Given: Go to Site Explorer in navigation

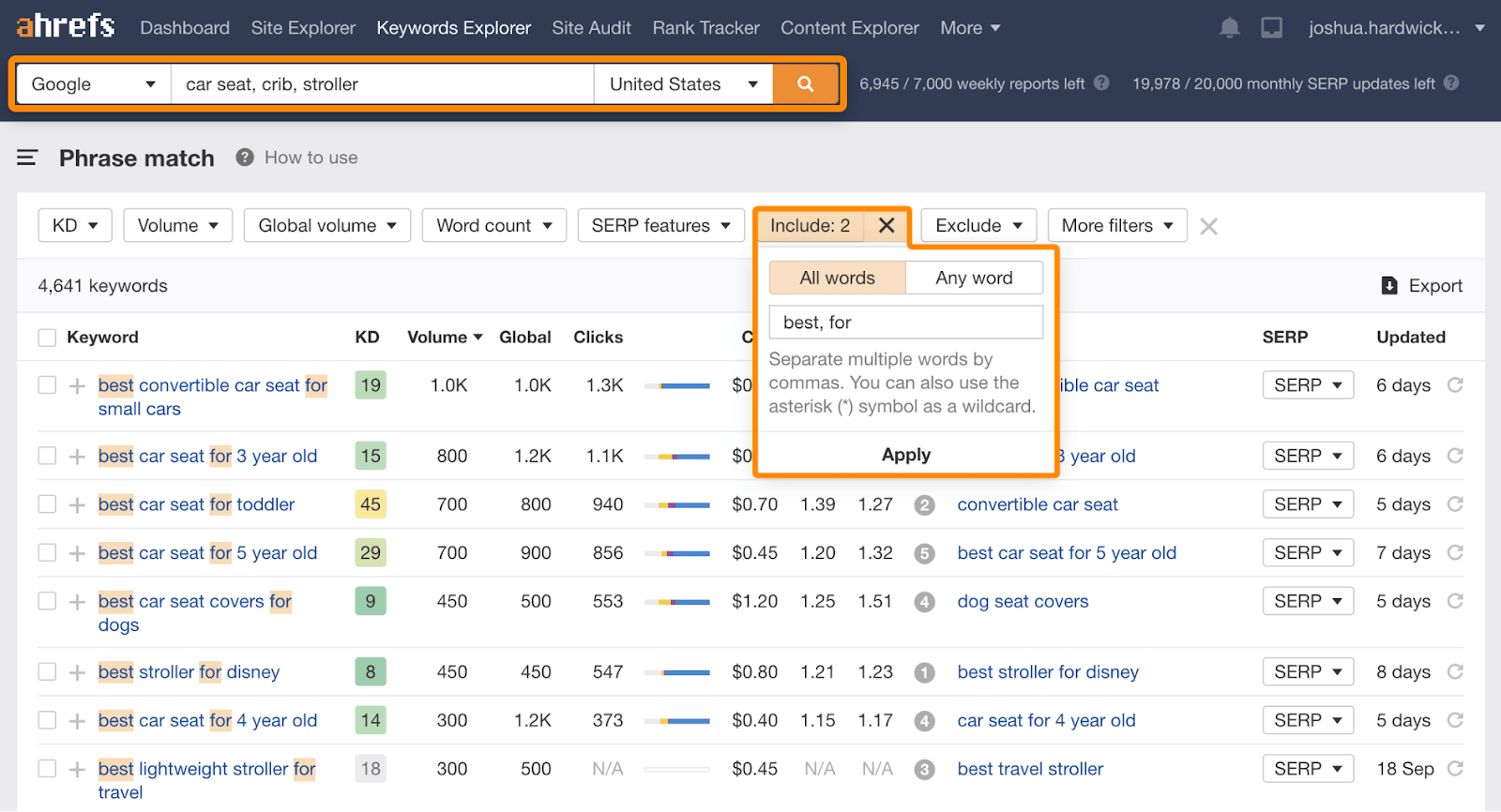Looking at the screenshot, I should click(x=303, y=28).
